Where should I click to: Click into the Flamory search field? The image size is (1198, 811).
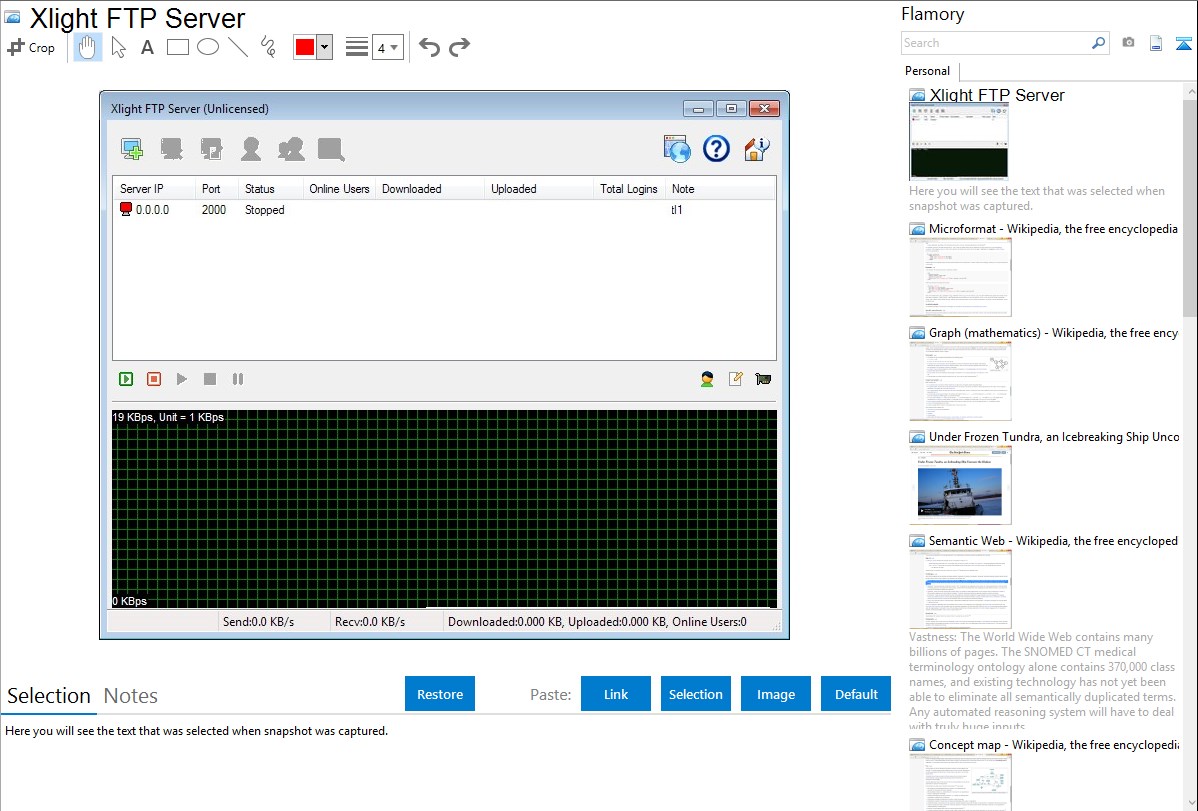click(995, 43)
